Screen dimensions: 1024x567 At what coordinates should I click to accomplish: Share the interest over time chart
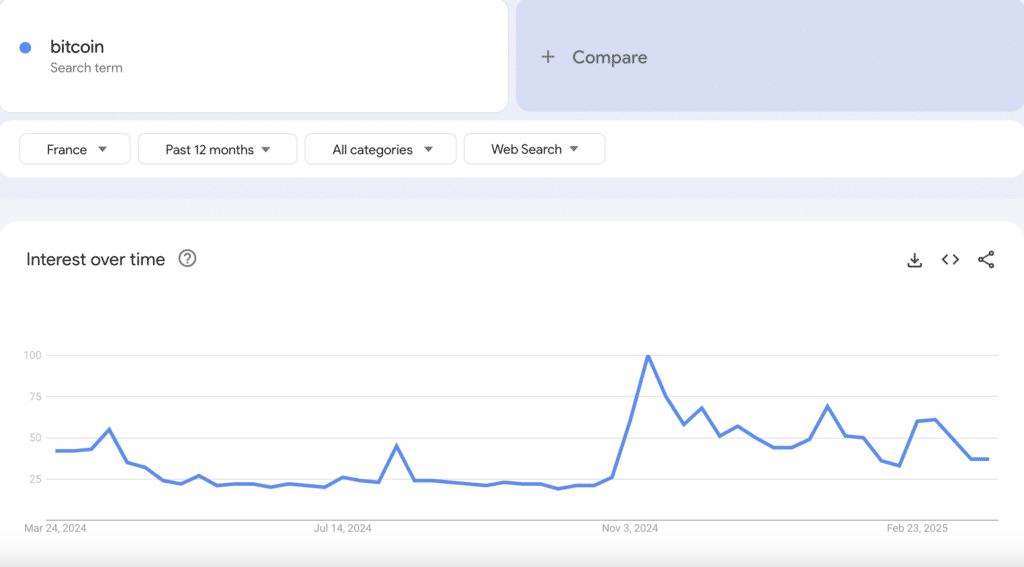986,259
